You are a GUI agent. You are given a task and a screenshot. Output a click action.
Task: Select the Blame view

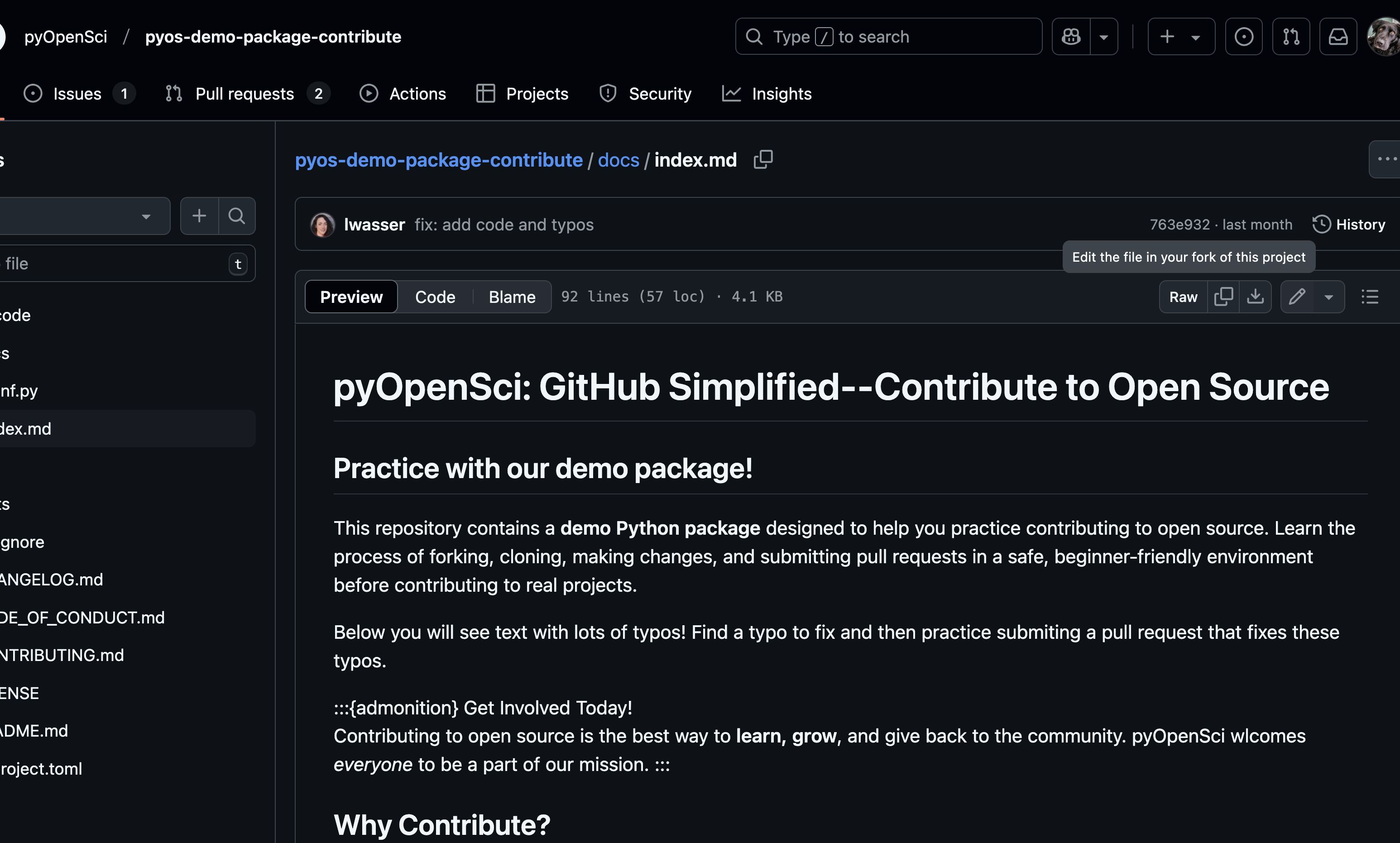pos(512,297)
